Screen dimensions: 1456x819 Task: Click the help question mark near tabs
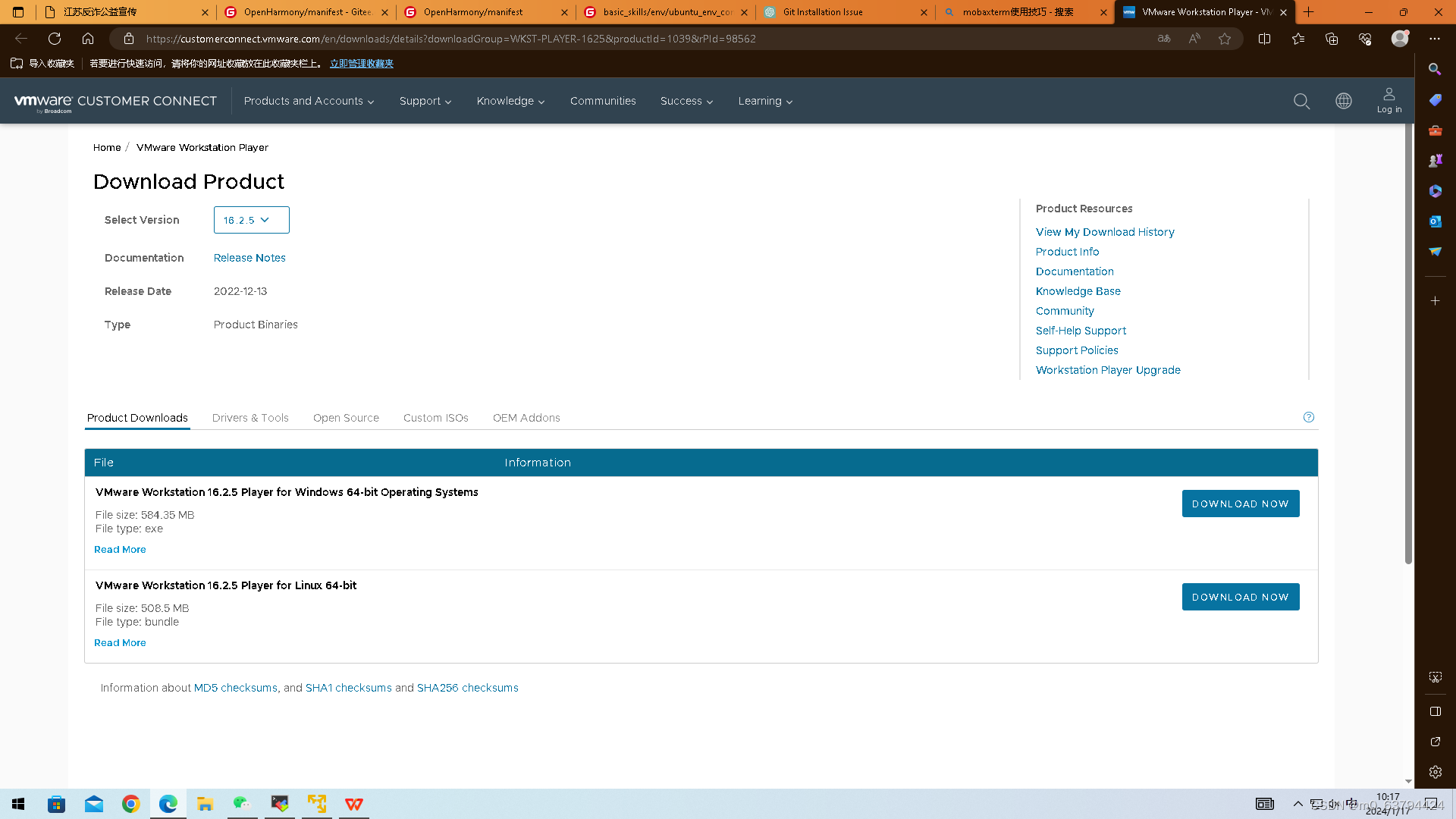(x=1308, y=416)
